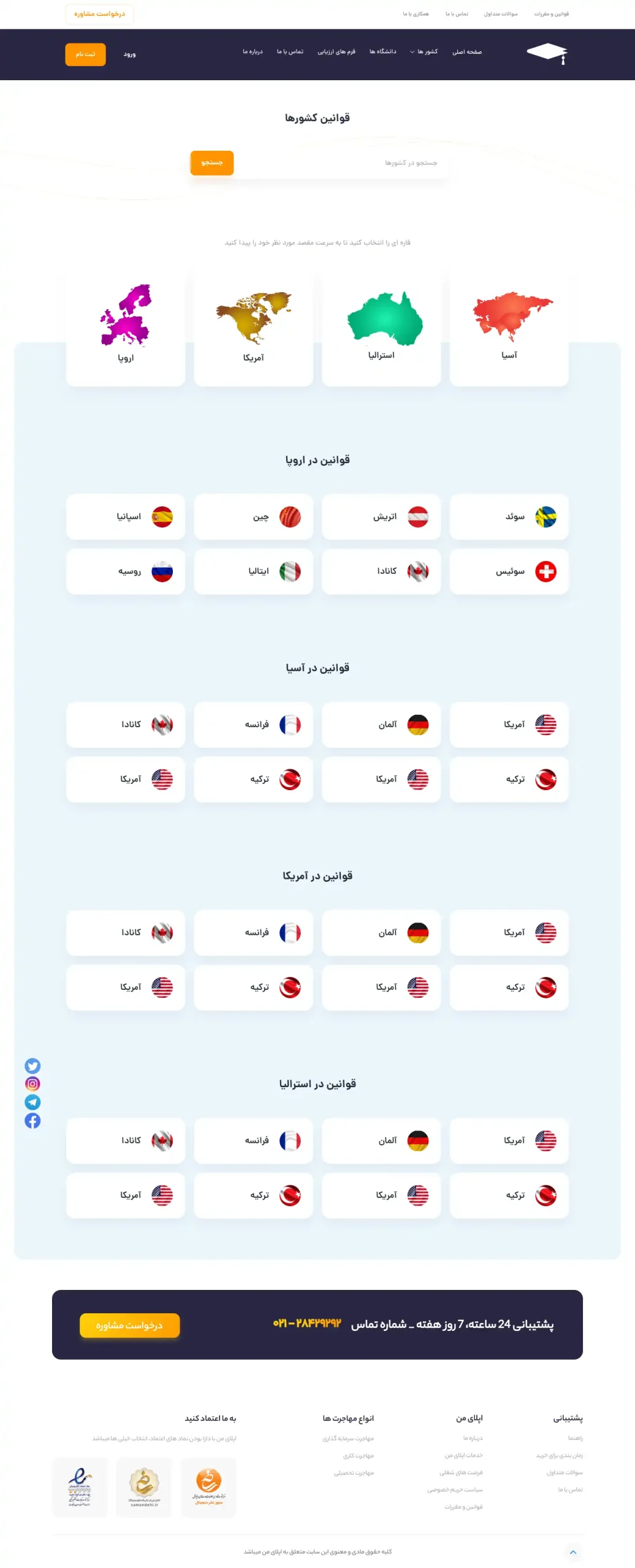
Task: Click the orange جستجو search button
Action: (x=212, y=163)
